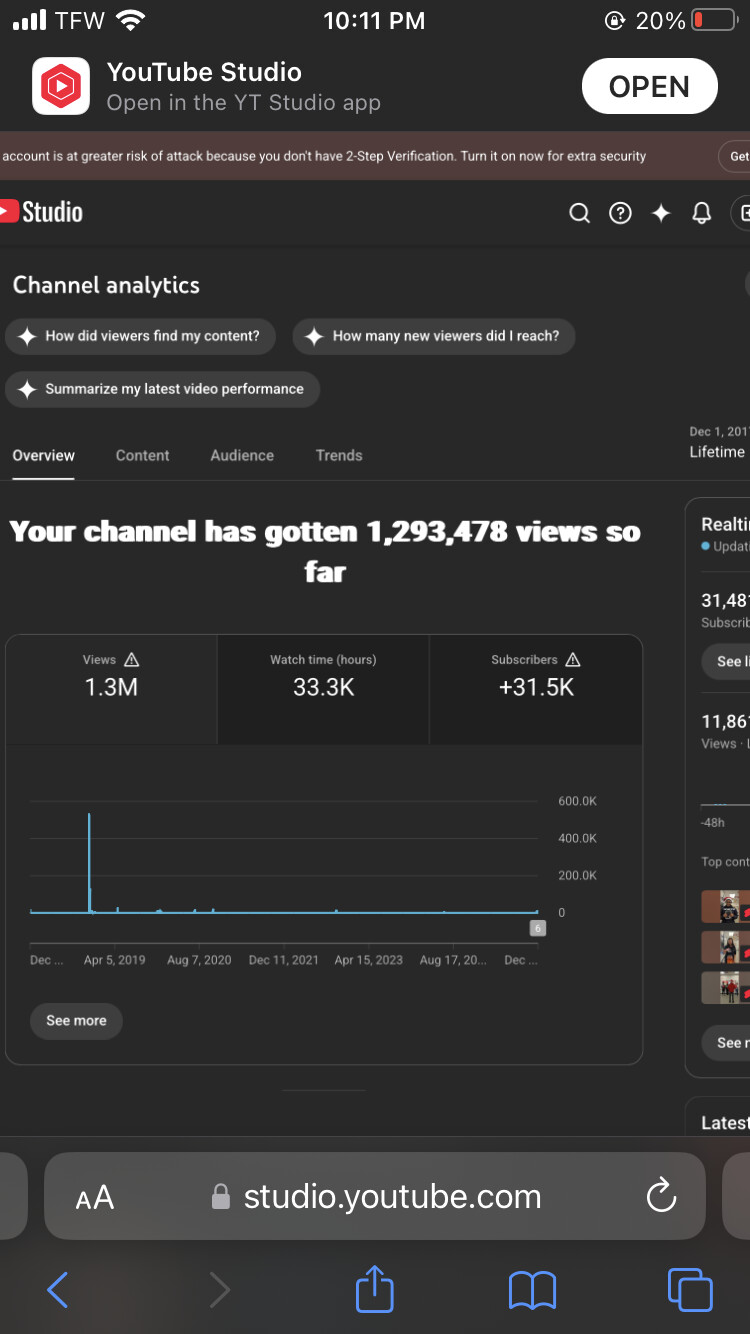Screen dimensions: 750x1334
Task: Tap the Safari share icon
Action: (375, 1289)
